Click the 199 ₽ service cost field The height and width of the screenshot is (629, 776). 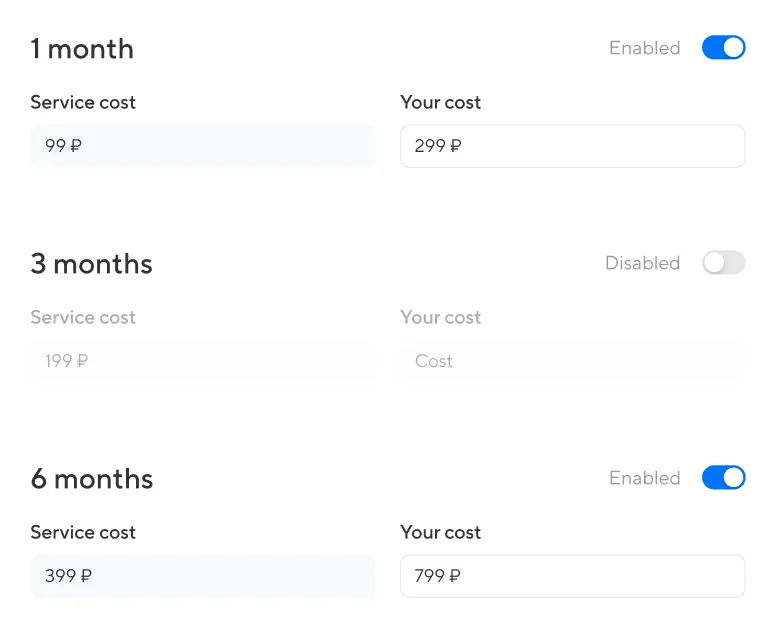point(202,361)
